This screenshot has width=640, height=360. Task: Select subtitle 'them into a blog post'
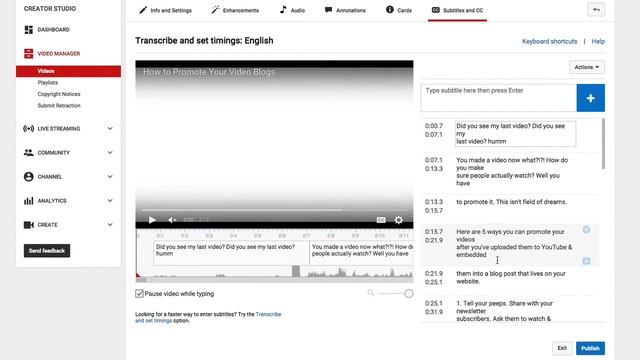coord(511,278)
